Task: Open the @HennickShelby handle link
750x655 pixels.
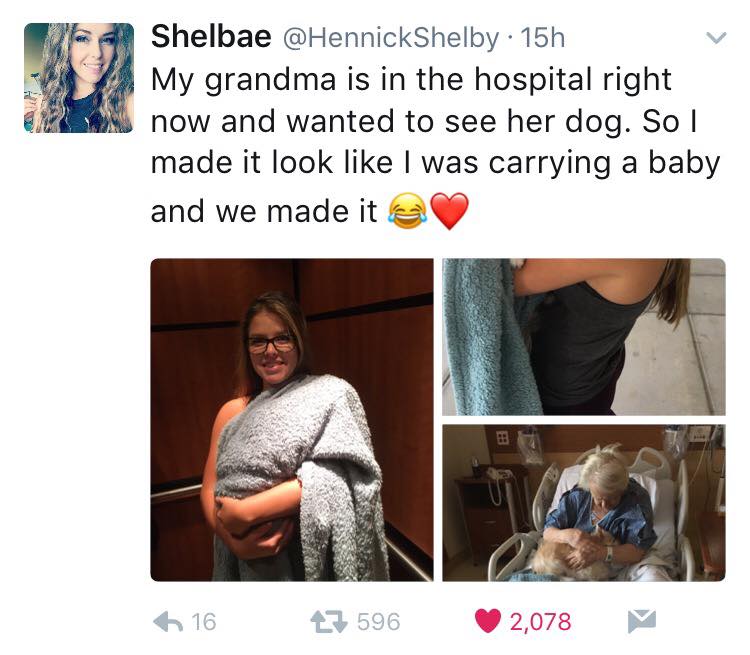Action: (391, 38)
